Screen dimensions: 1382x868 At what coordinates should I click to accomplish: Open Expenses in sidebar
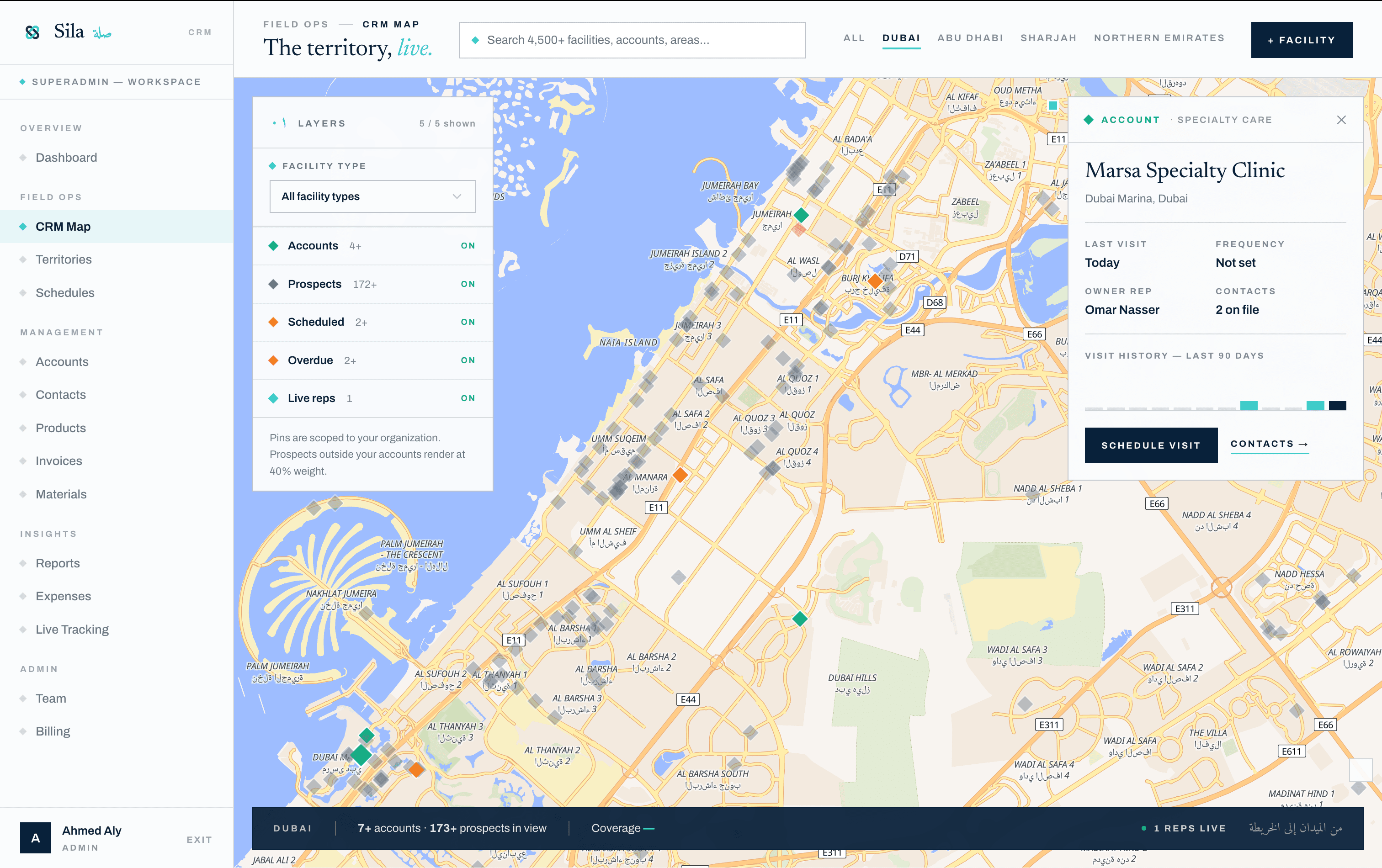pyautogui.click(x=117, y=596)
